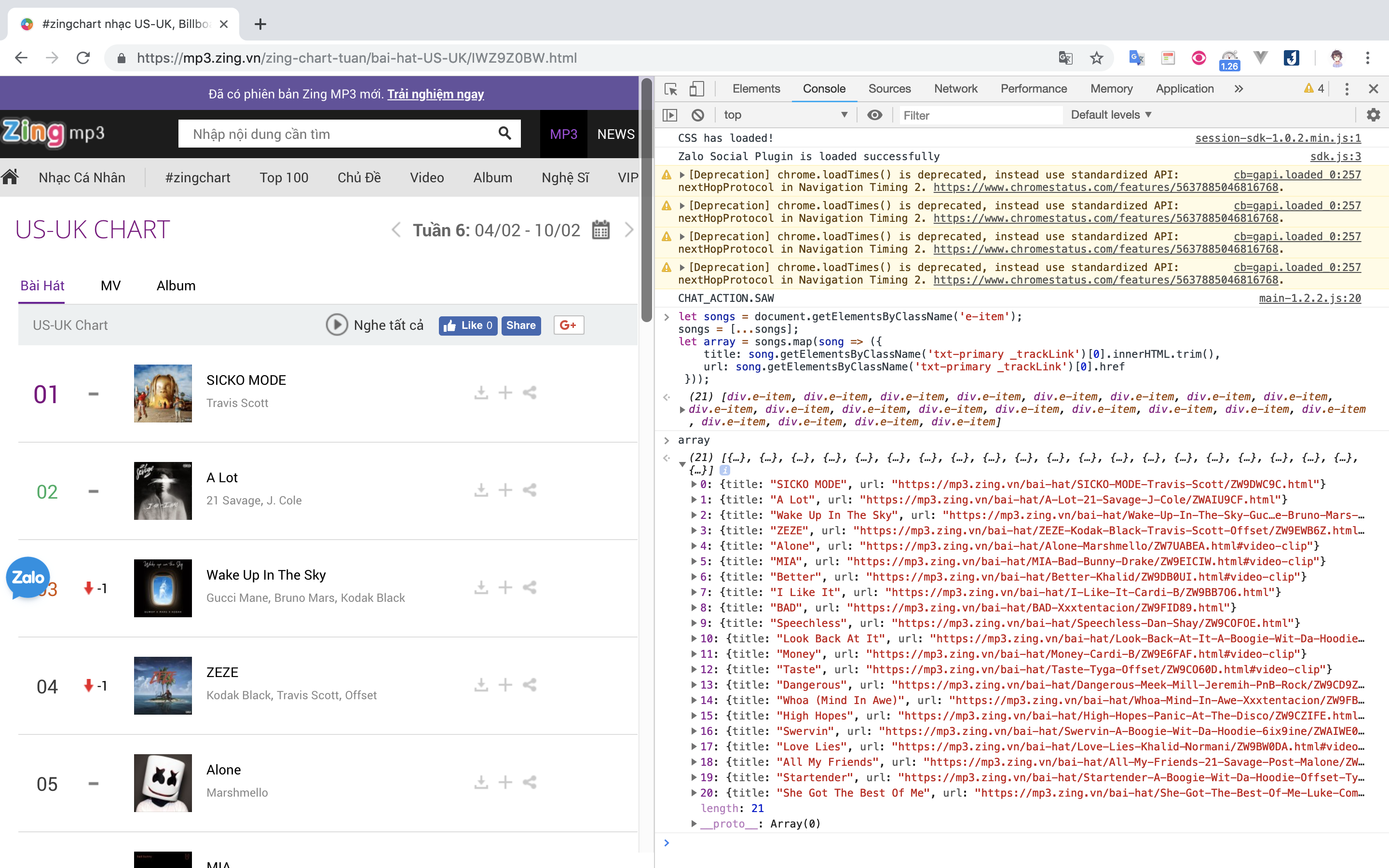Open the console settings gear
Viewport: 1389px width, 868px height.
pos(1373,115)
